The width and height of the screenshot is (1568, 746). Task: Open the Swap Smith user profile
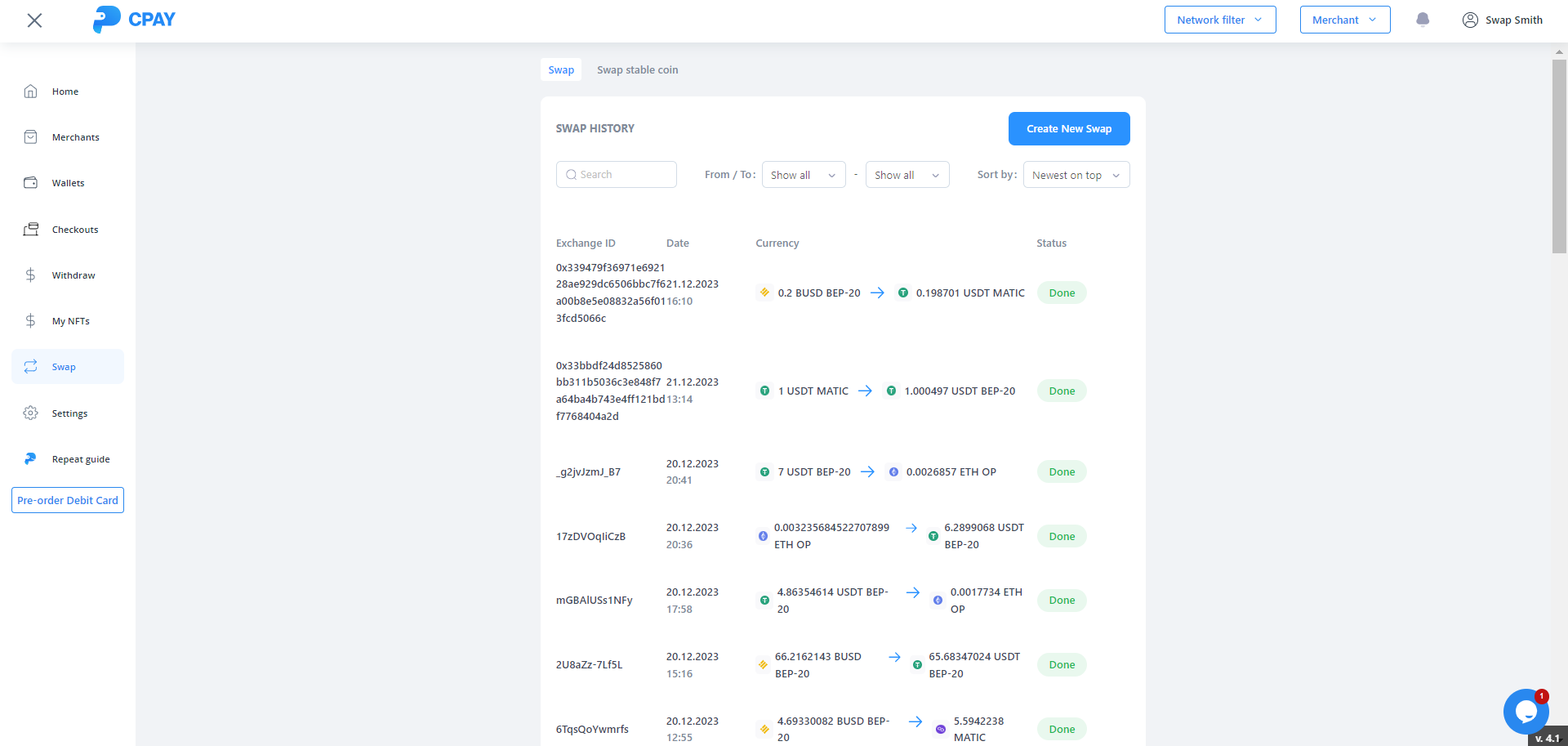1502,20
